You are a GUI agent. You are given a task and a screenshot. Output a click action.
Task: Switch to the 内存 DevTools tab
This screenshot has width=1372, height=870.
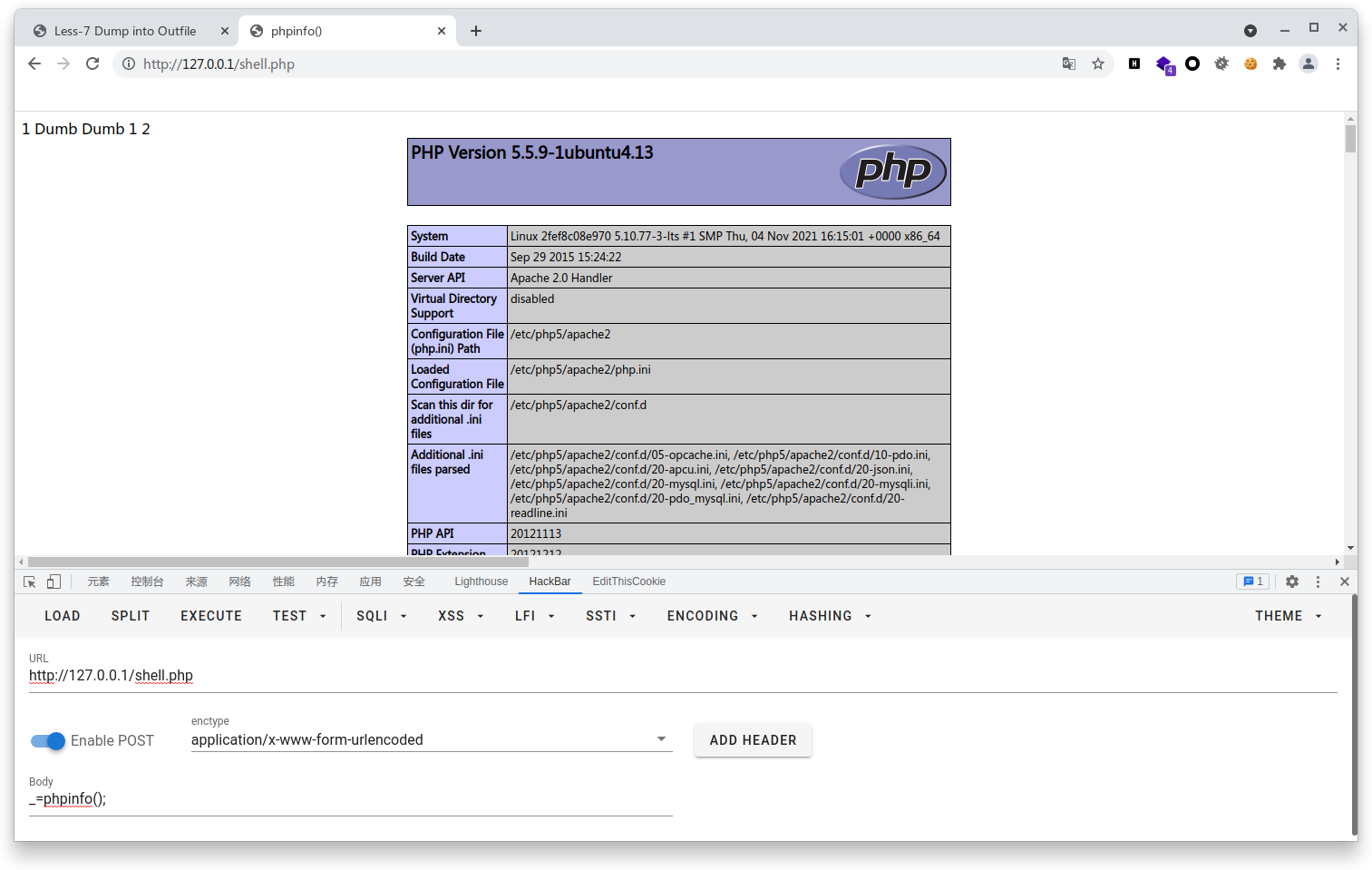(x=327, y=582)
